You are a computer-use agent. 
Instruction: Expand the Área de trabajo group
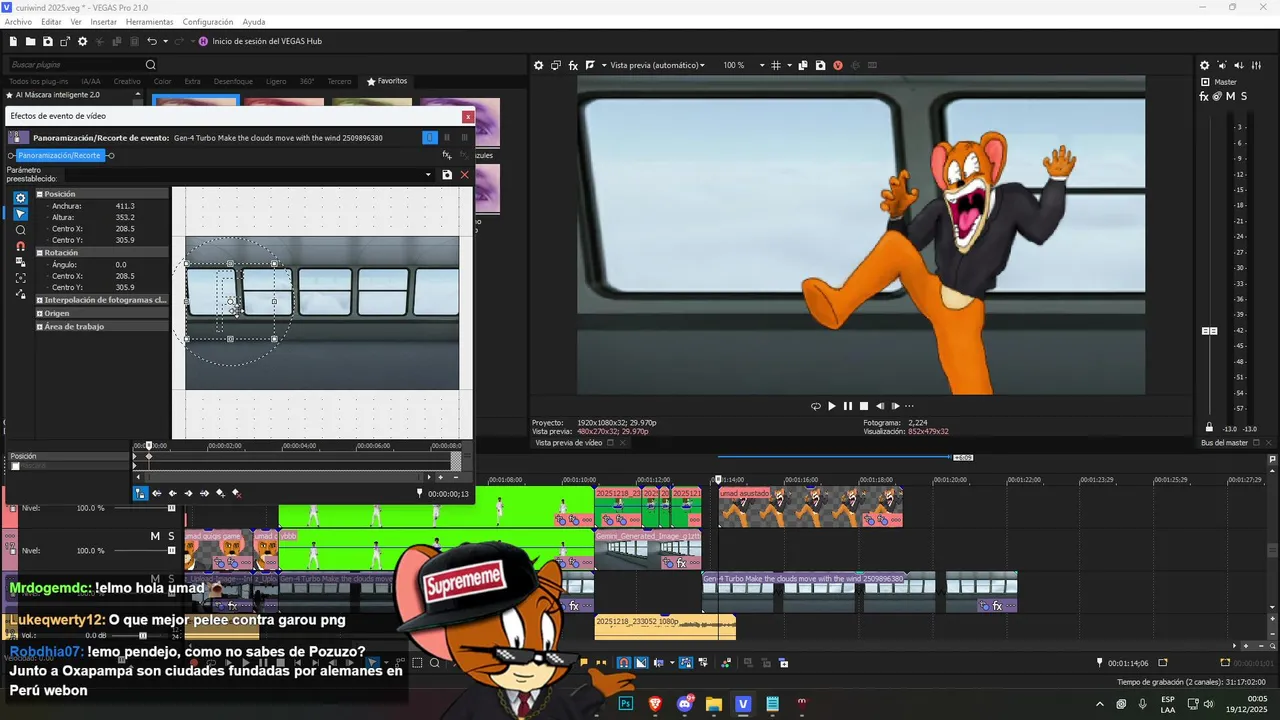40,326
